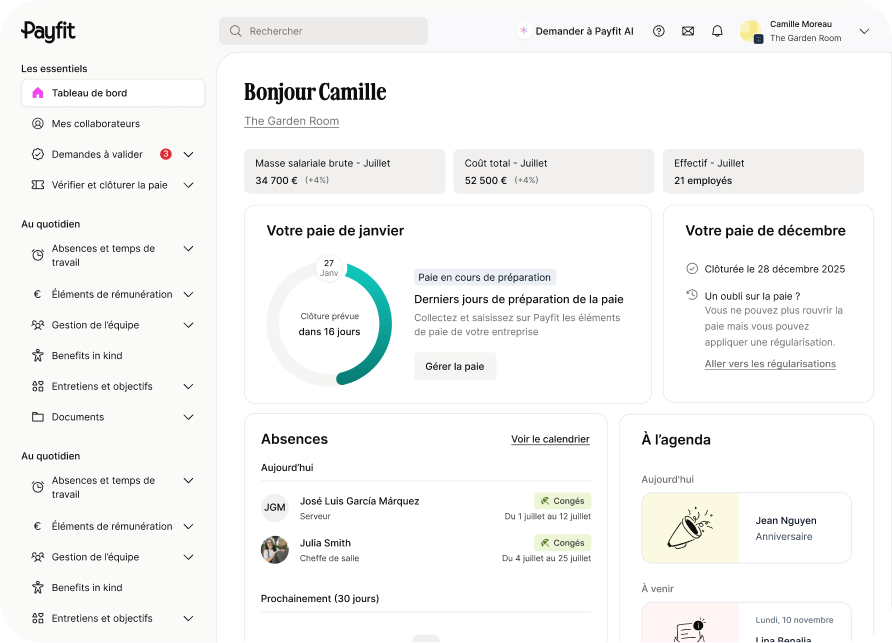Click José Luis García Márquez name
Screen dimensions: 892x643
(x=360, y=501)
